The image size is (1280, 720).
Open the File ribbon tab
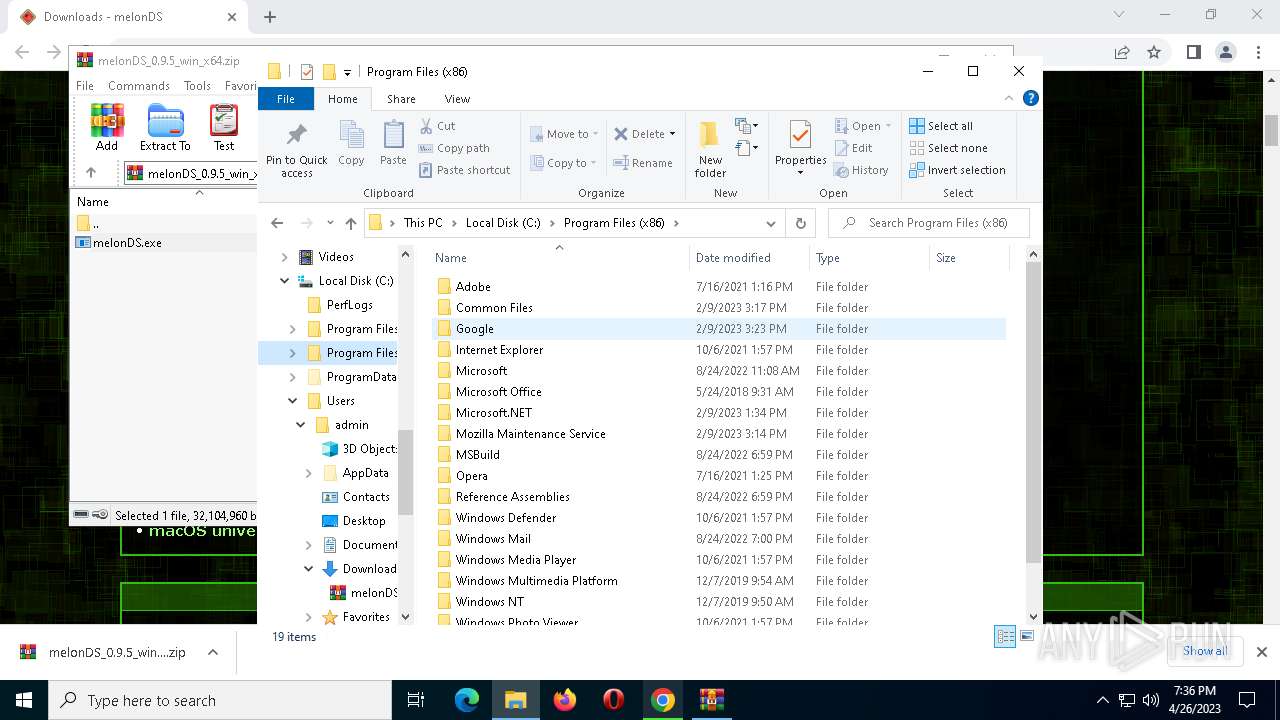coord(285,99)
